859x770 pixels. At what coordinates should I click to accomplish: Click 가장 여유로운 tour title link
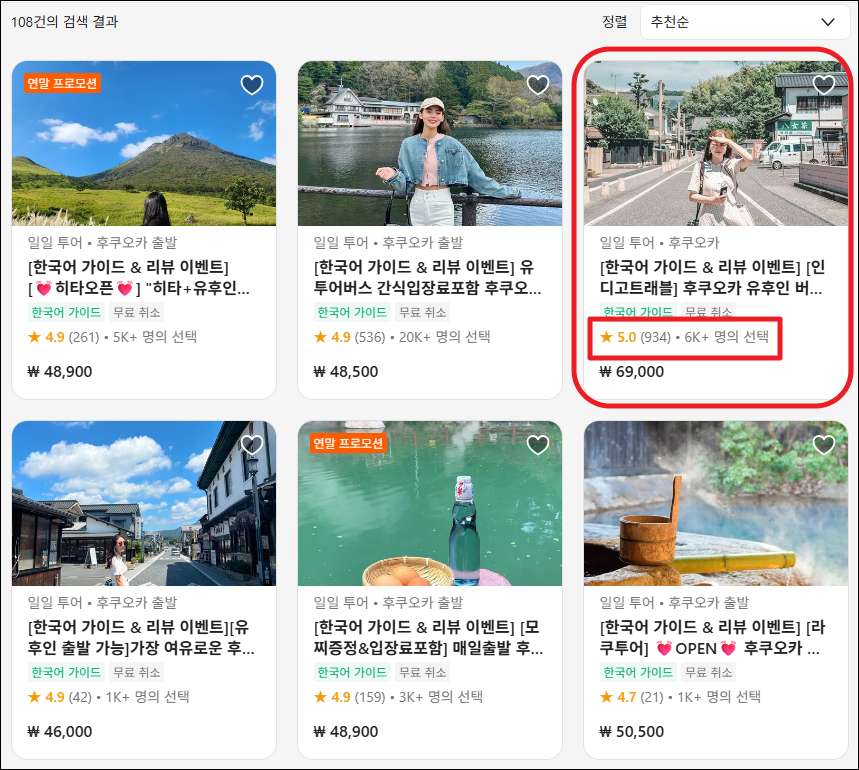click(138, 638)
